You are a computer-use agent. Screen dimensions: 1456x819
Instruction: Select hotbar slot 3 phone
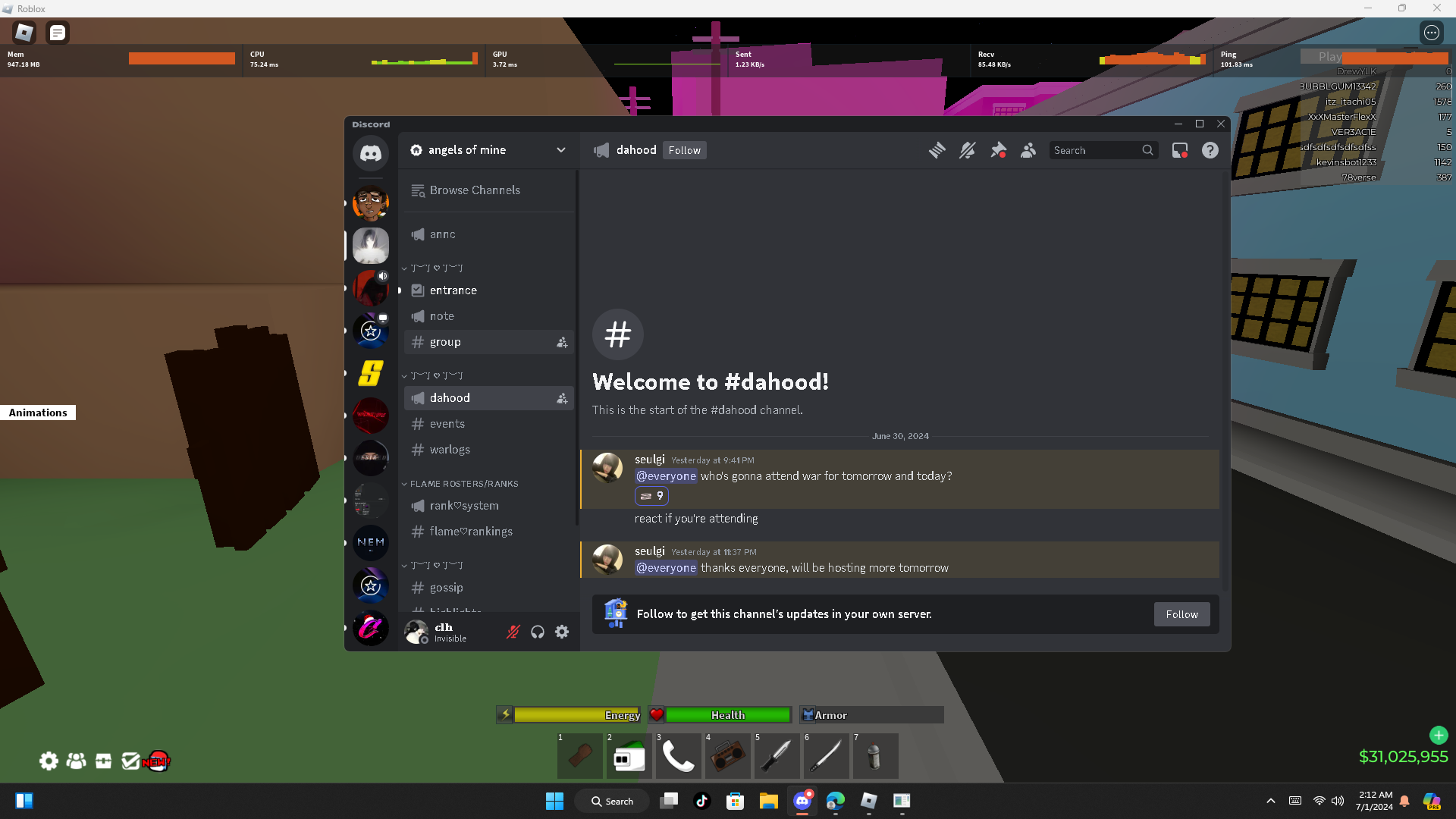[679, 755]
